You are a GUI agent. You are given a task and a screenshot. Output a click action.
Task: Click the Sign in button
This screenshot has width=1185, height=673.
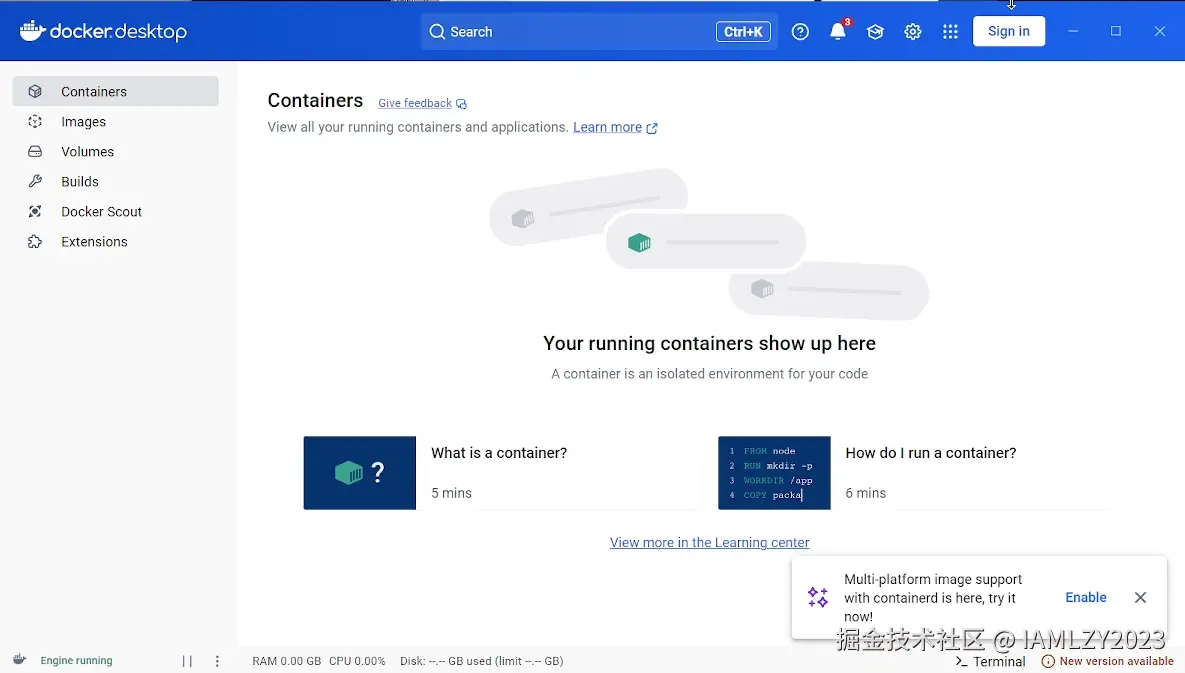(1008, 31)
